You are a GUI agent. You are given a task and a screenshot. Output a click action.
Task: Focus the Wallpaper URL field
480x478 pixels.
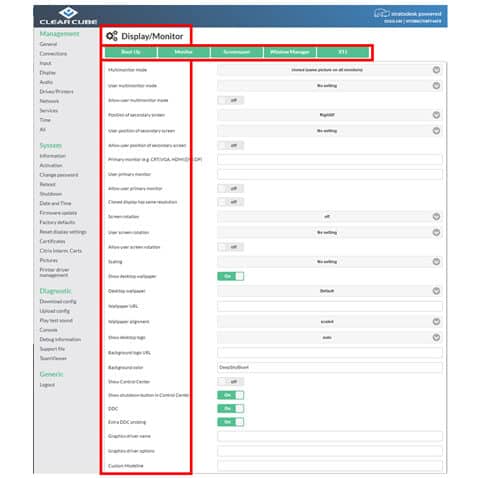tap(330, 306)
